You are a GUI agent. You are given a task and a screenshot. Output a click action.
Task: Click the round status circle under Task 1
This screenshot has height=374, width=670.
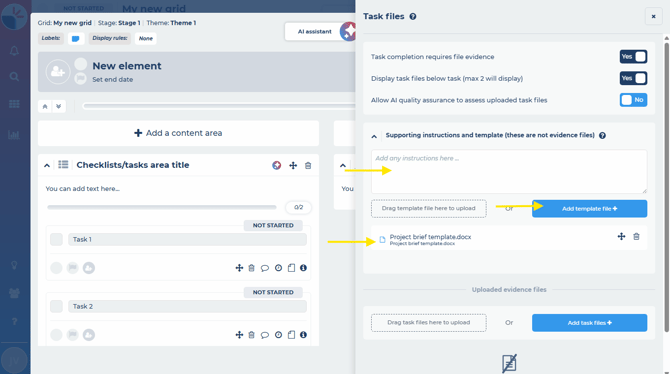pos(56,268)
